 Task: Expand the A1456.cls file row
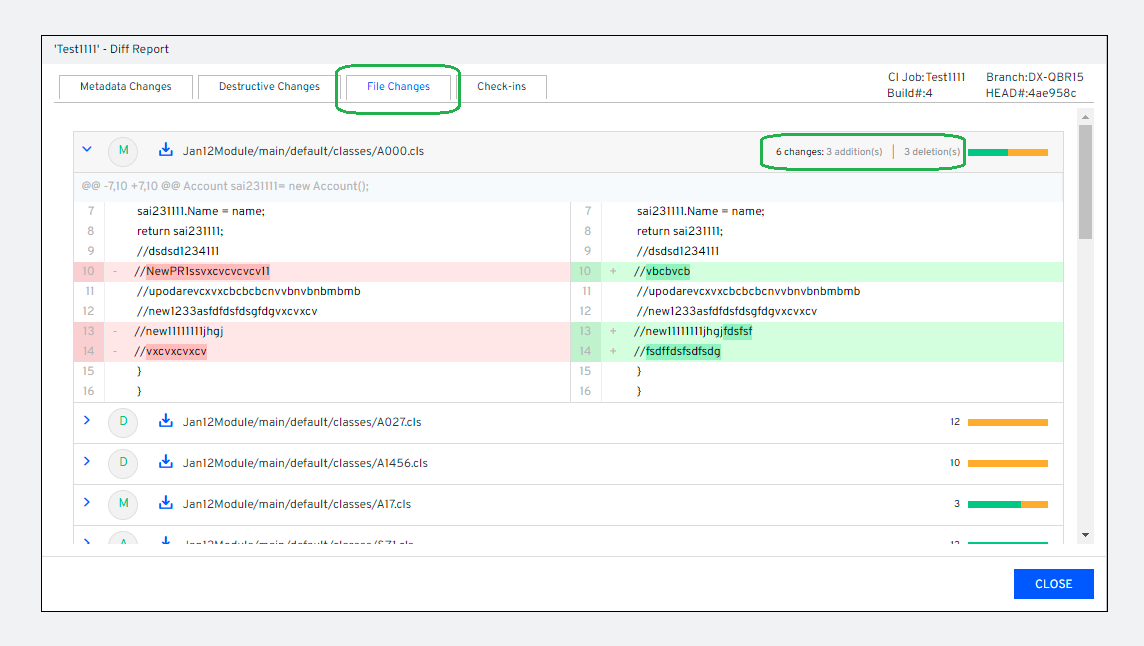click(x=87, y=462)
